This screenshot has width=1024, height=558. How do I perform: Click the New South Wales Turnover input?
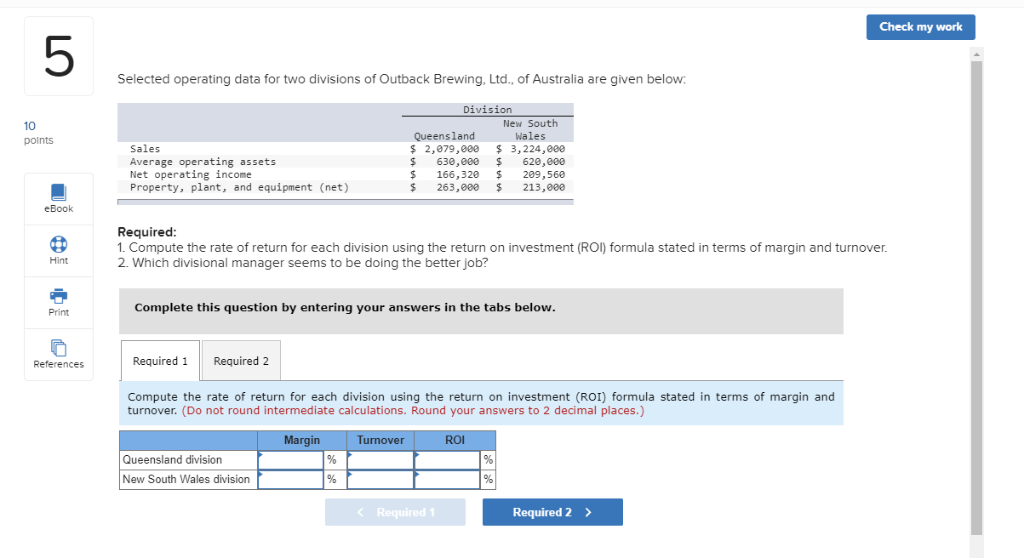point(380,480)
